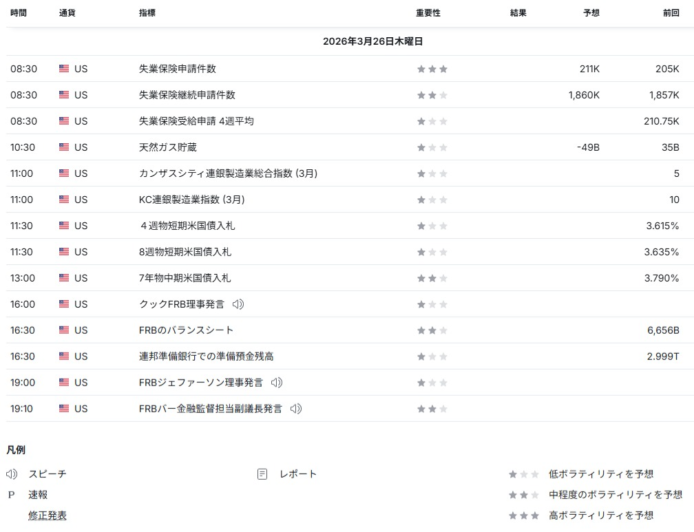
Task: Click speaker icon beside FRBジェファーソン理事発言
Action: click(277, 382)
